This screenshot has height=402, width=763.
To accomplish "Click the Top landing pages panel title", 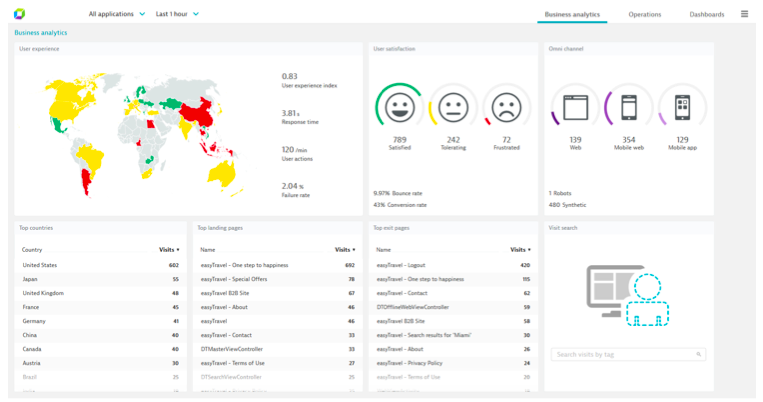I will (x=220, y=228).
